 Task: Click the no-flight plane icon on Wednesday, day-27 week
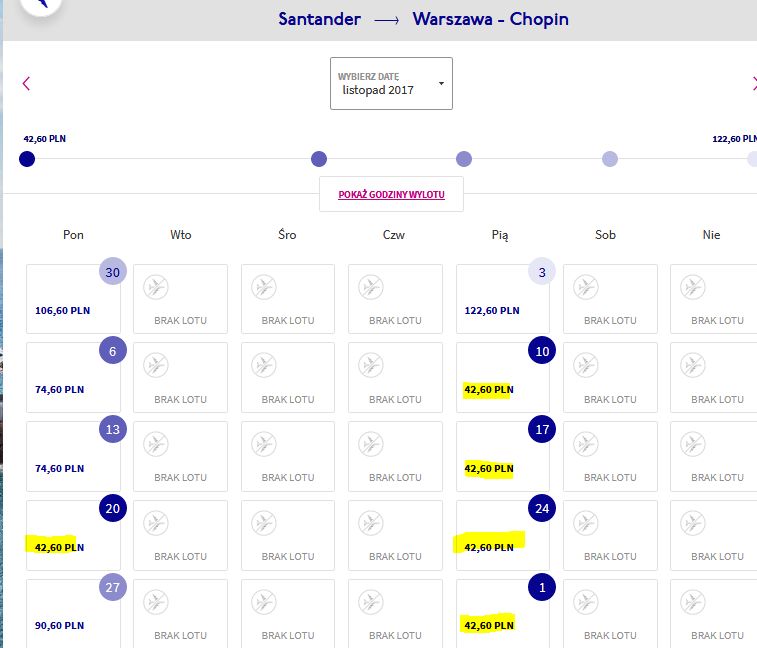coord(264,602)
